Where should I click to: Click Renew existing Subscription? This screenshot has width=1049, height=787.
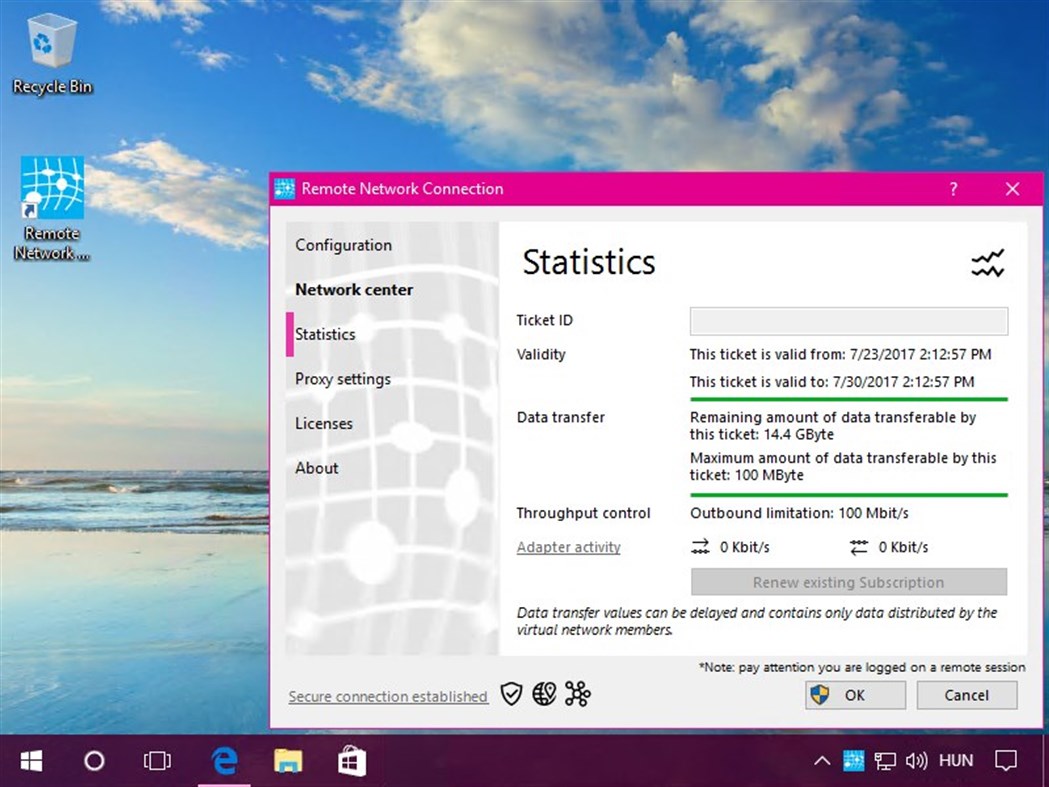[x=848, y=582]
